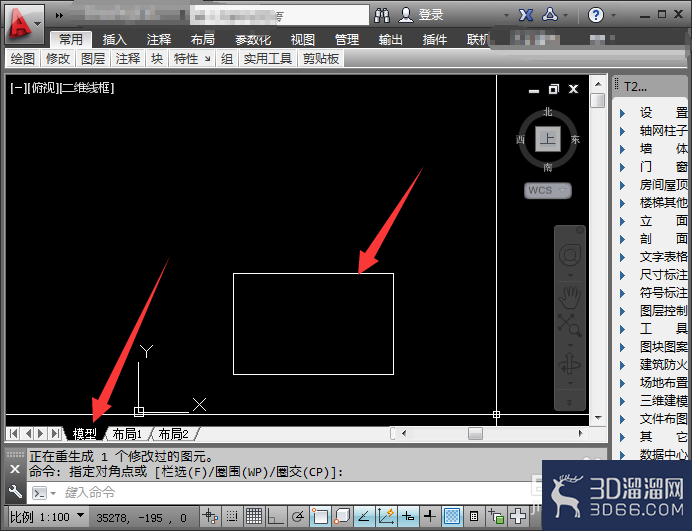Toggle Snap Mode in status bar
Viewport: 692px width, 531px height.
point(232,516)
